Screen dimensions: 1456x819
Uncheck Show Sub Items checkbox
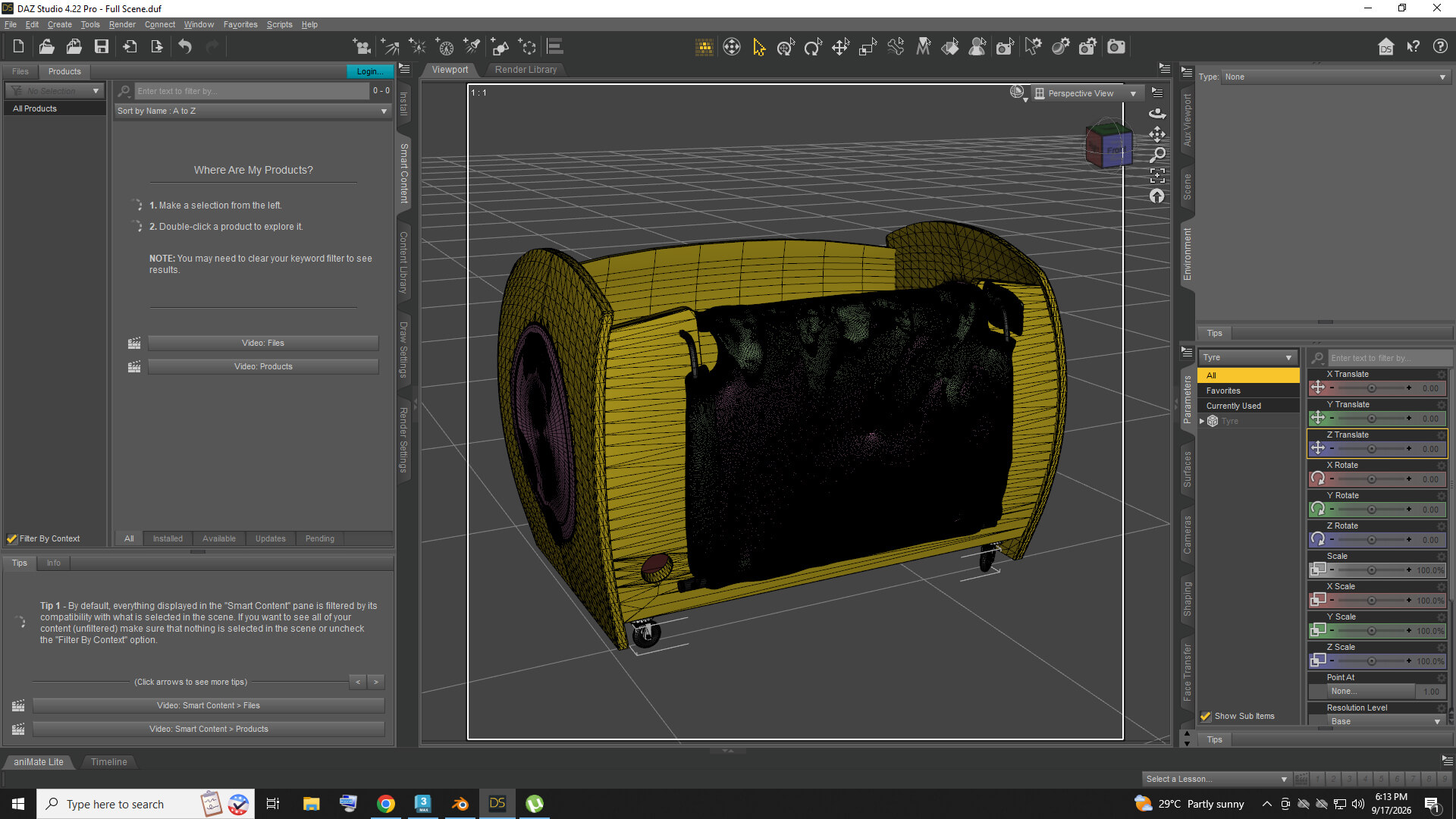(1206, 716)
